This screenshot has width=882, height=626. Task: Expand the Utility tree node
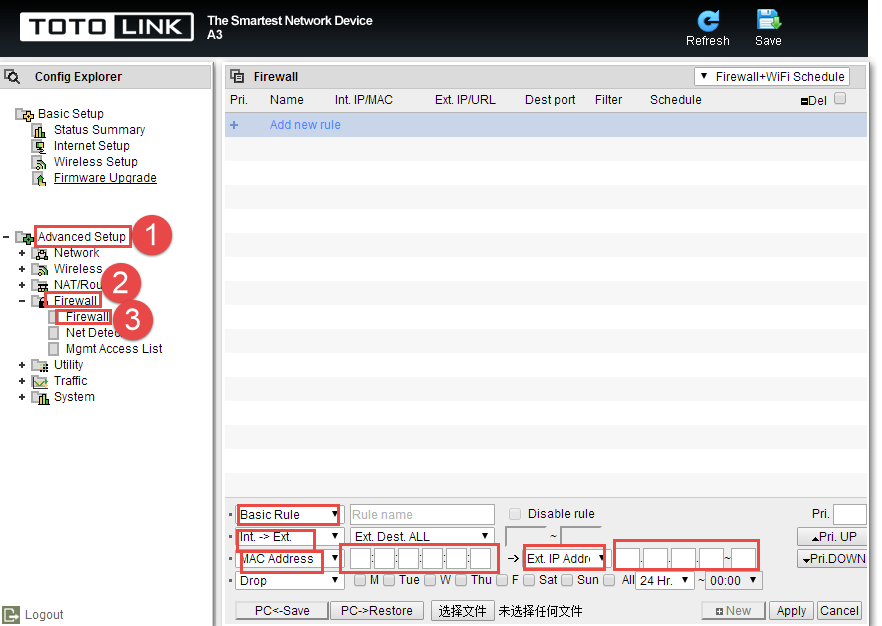tap(22, 365)
